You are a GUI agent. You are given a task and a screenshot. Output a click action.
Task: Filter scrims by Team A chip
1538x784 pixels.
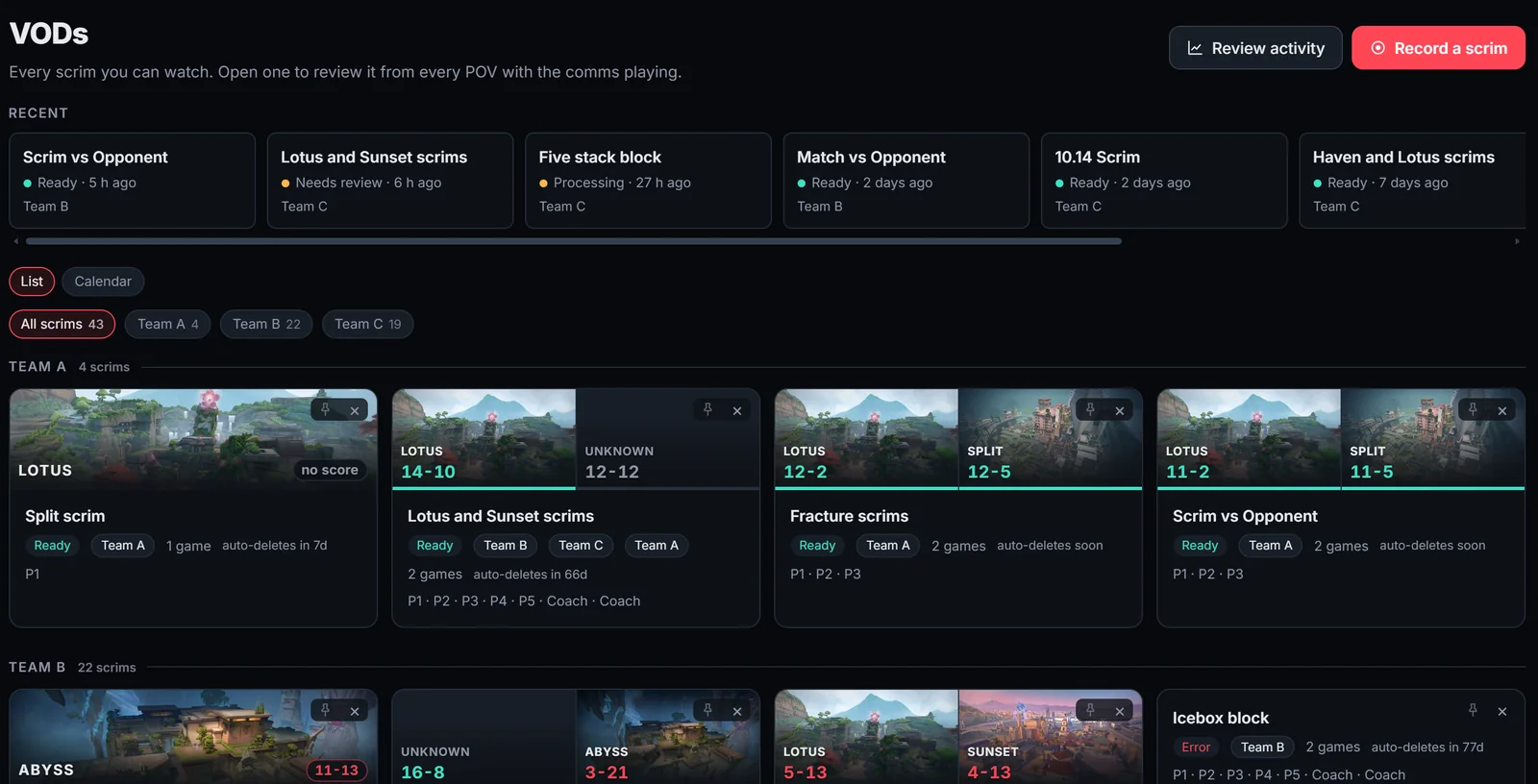pos(168,324)
